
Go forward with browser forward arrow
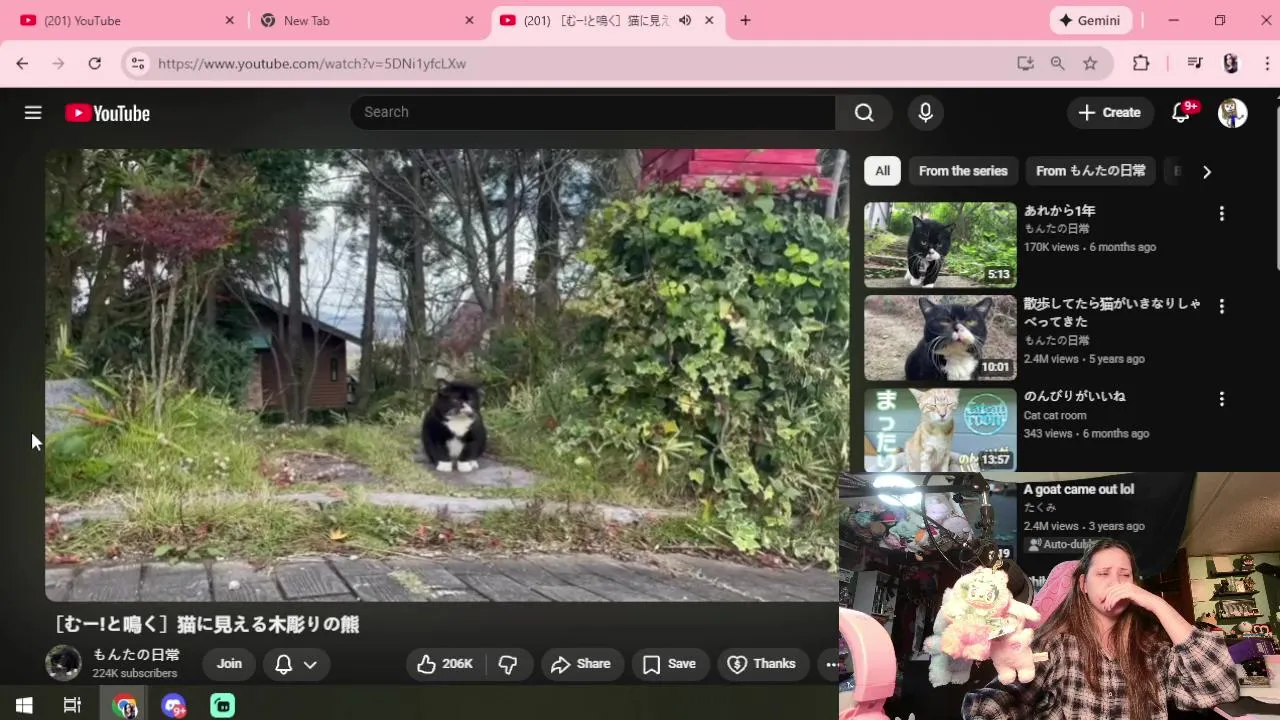(x=58, y=63)
